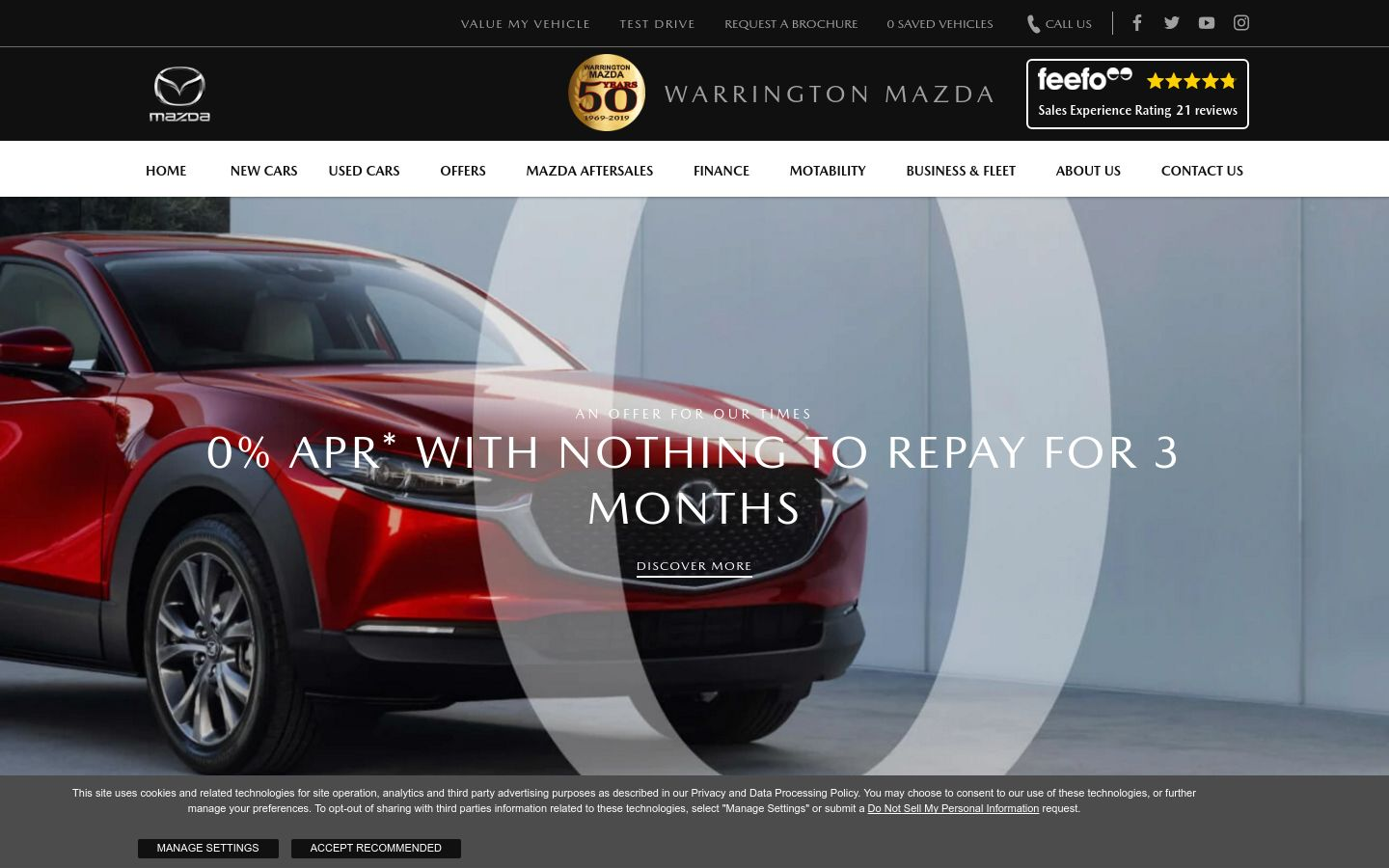Open the Motability navigation item

828,171
